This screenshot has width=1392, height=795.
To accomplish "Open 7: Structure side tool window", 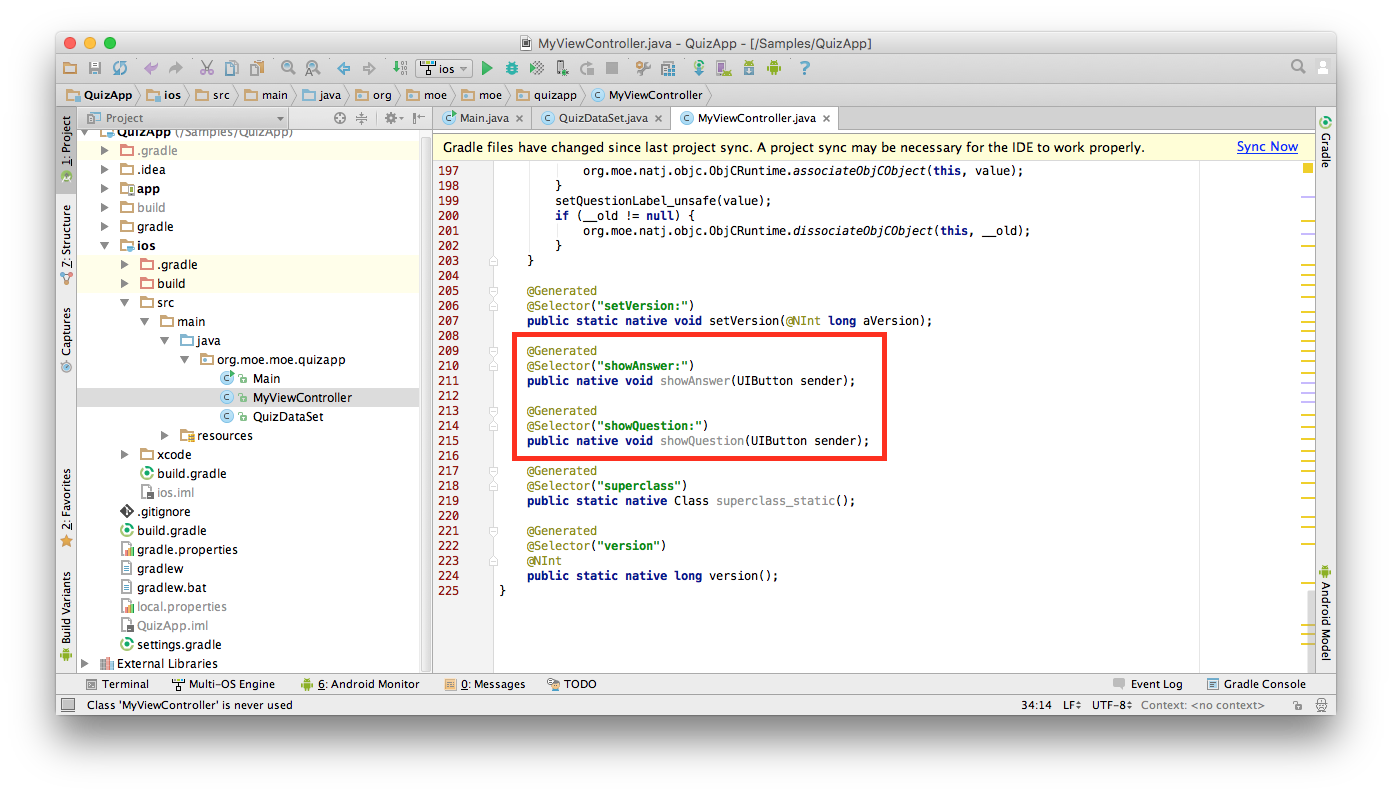I will [x=67, y=246].
